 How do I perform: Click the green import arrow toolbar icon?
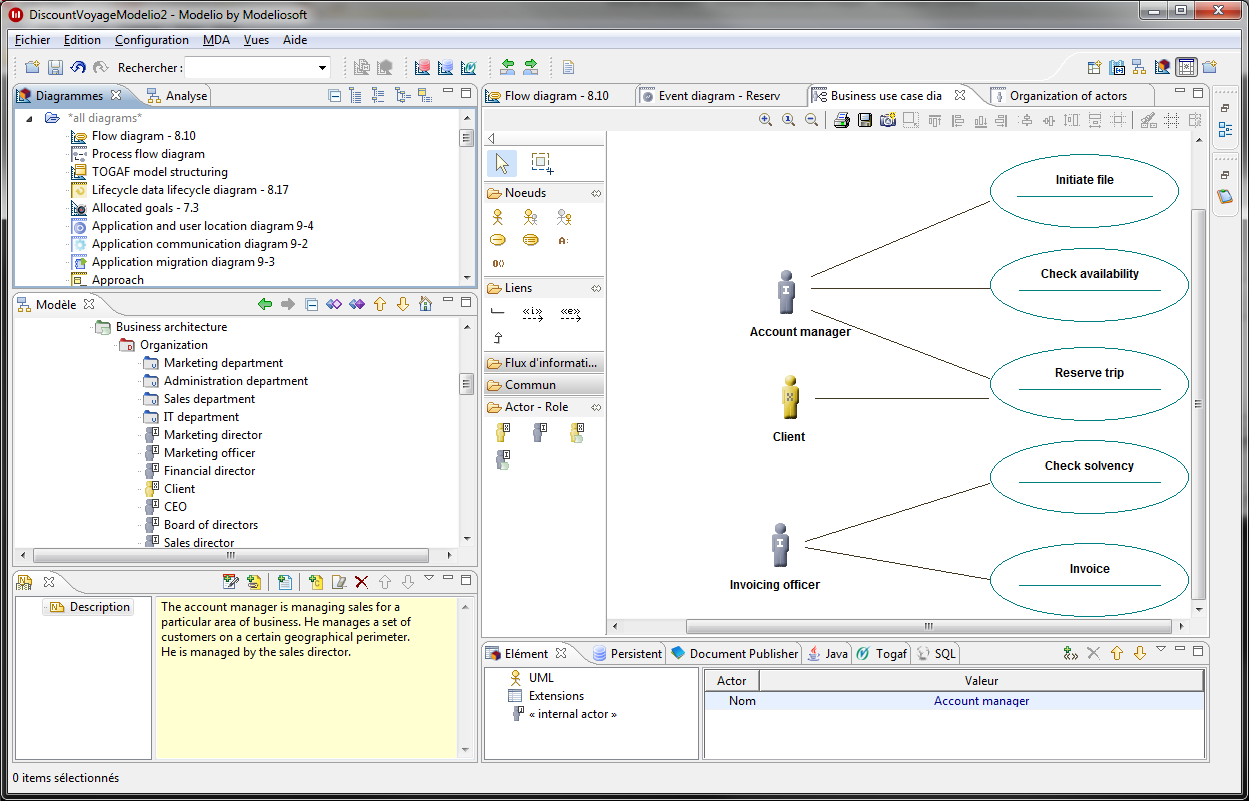tap(507, 68)
